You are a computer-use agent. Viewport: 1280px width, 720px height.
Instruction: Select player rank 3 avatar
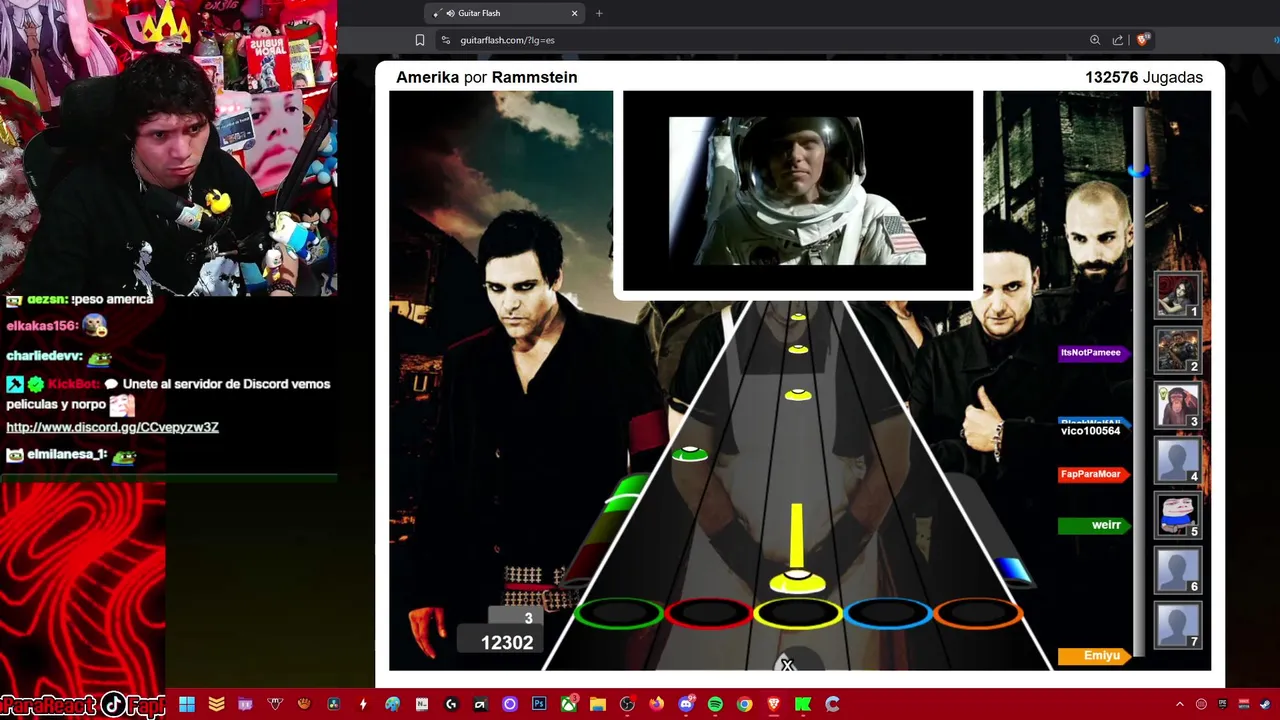tap(1178, 405)
